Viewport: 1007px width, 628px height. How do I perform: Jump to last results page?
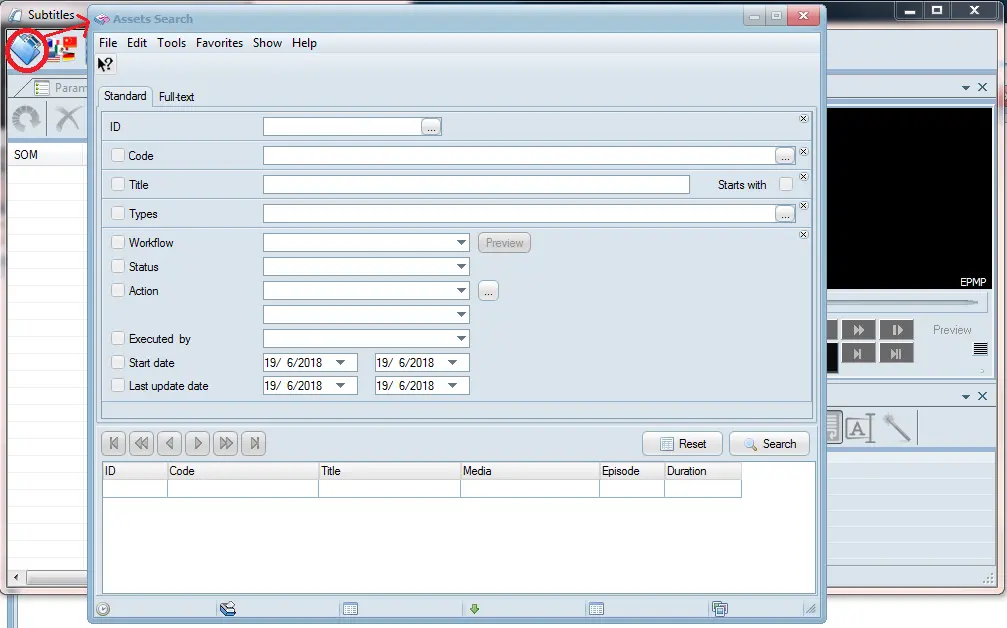point(254,444)
